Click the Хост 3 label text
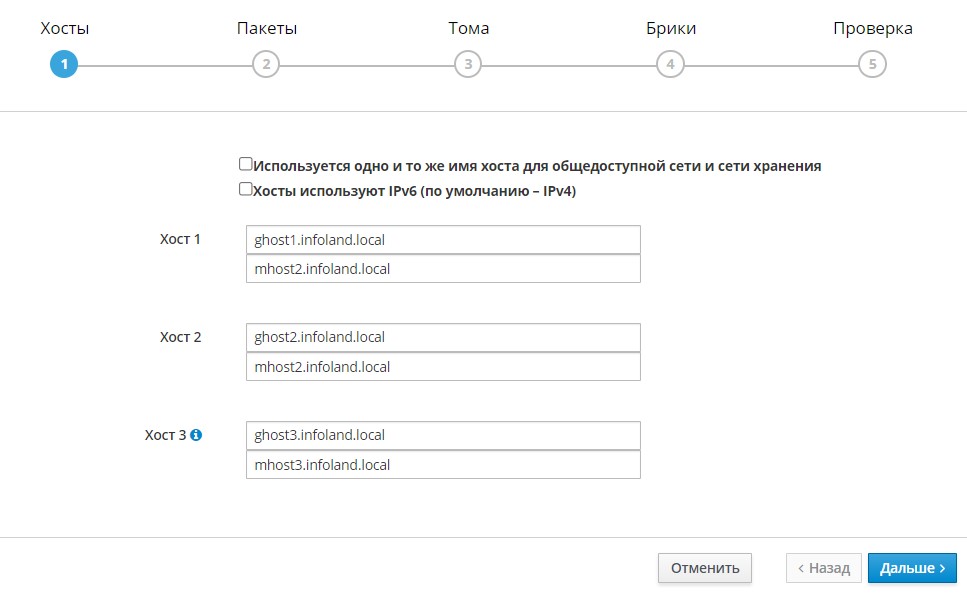This screenshot has width=967, height=609. tap(165, 435)
